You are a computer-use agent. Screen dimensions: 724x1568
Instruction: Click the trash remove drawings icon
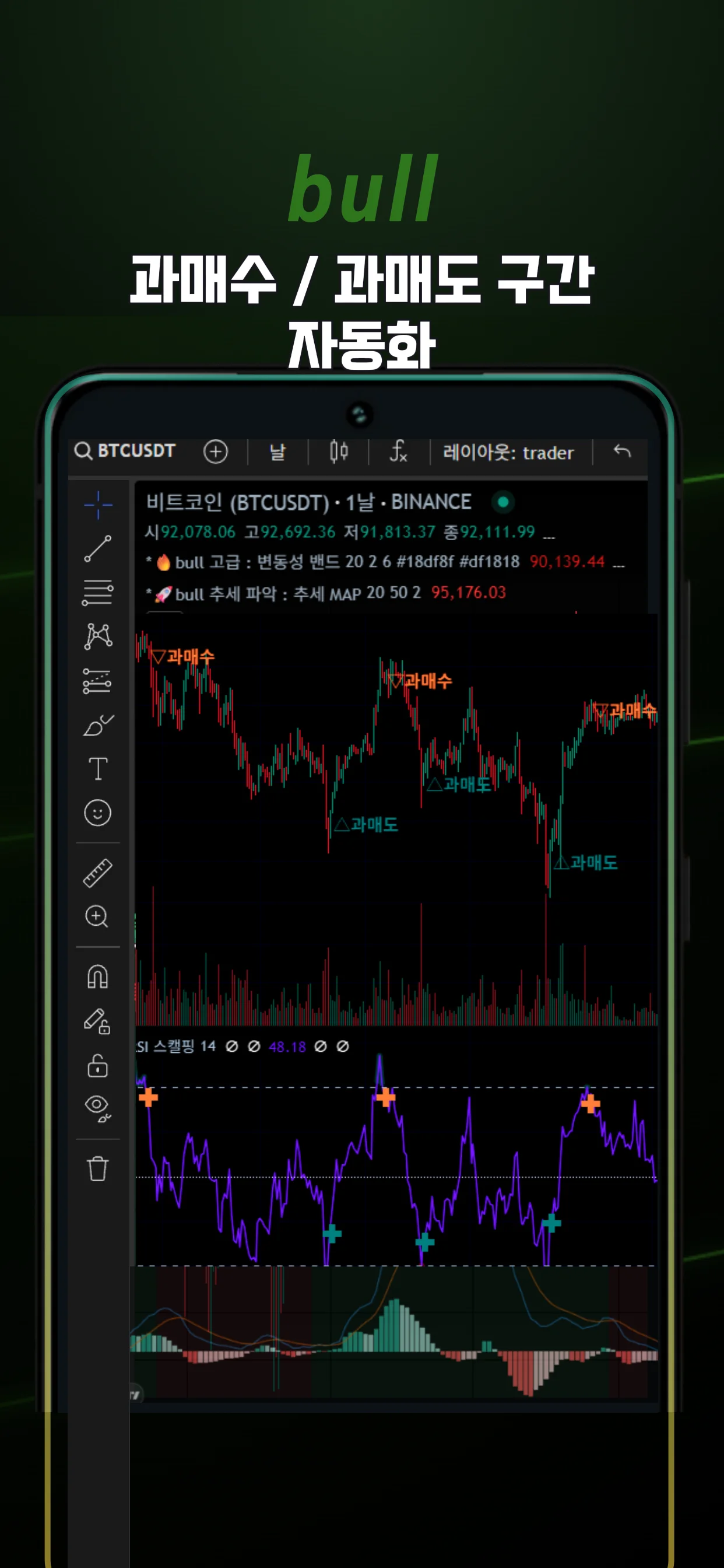98,1168
